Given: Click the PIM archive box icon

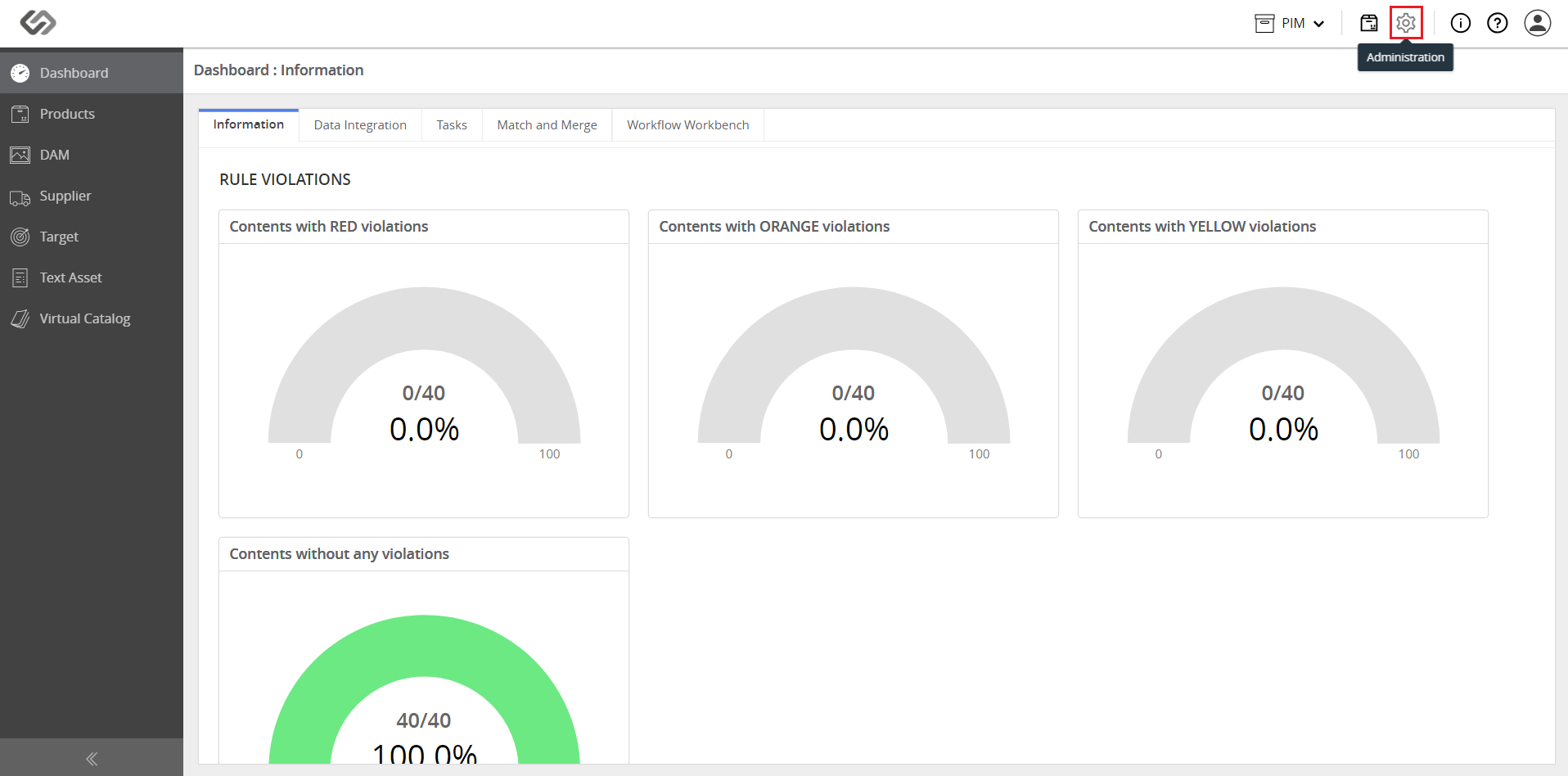Looking at the screenshot, I should click(1264, 23).
